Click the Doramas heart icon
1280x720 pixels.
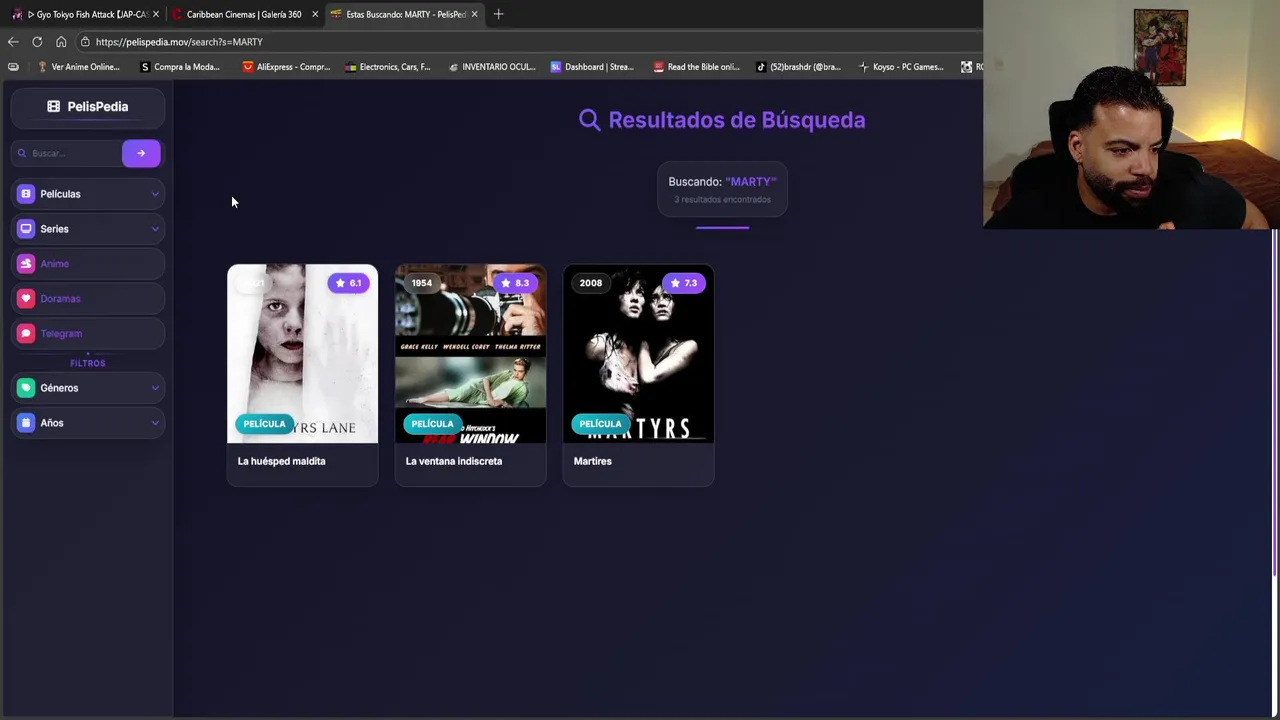[26, 299]
